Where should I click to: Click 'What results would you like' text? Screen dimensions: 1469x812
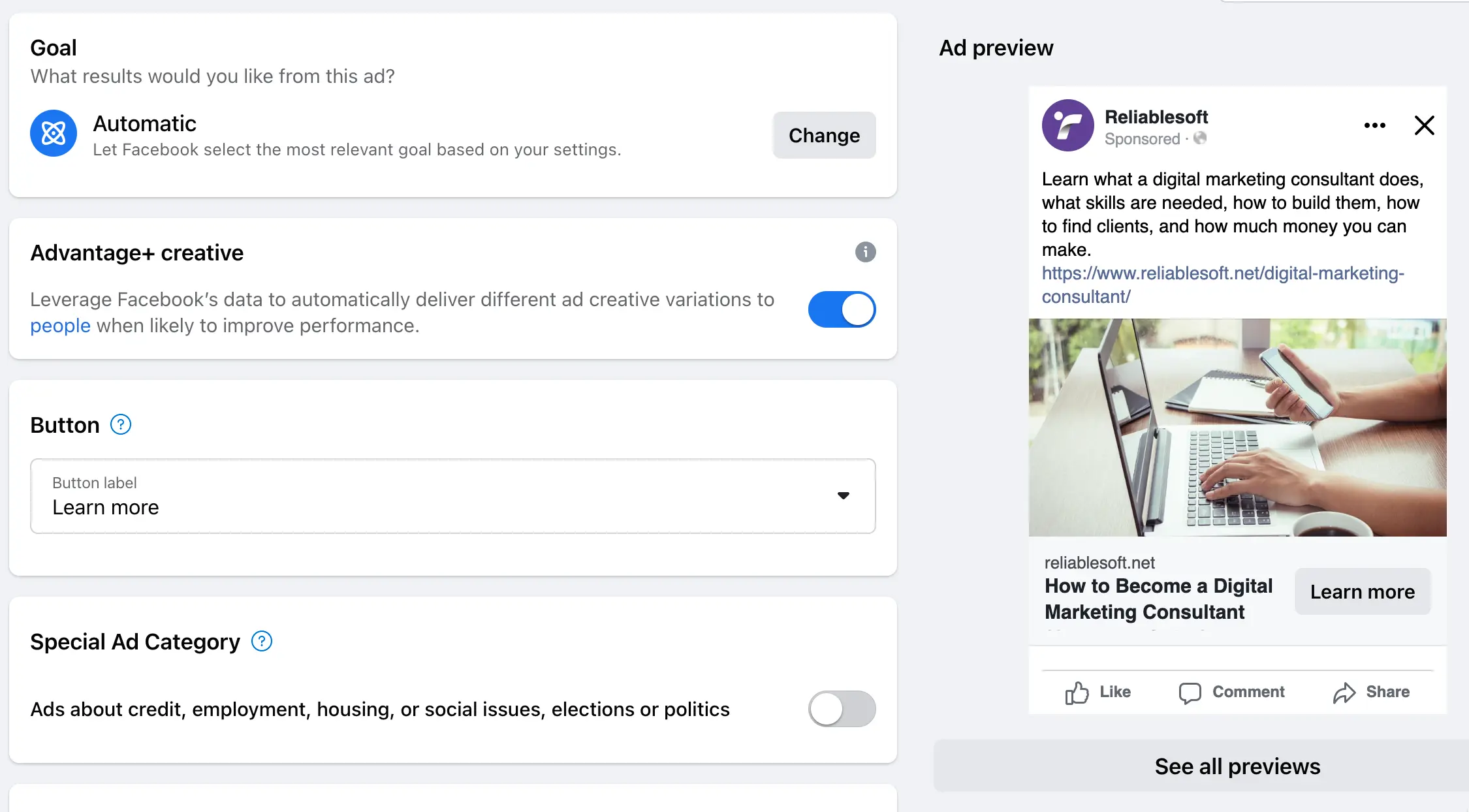212,76
